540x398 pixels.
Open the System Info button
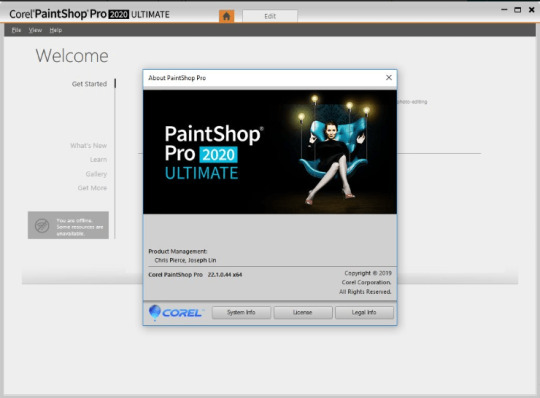(x=241, y=312)
